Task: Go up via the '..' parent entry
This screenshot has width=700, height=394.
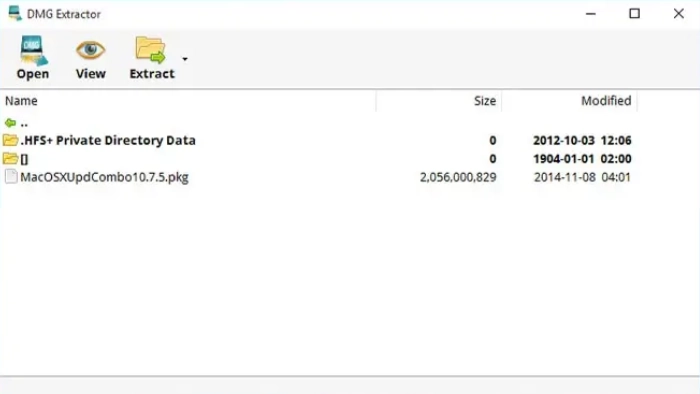Action: click(24, 123)
